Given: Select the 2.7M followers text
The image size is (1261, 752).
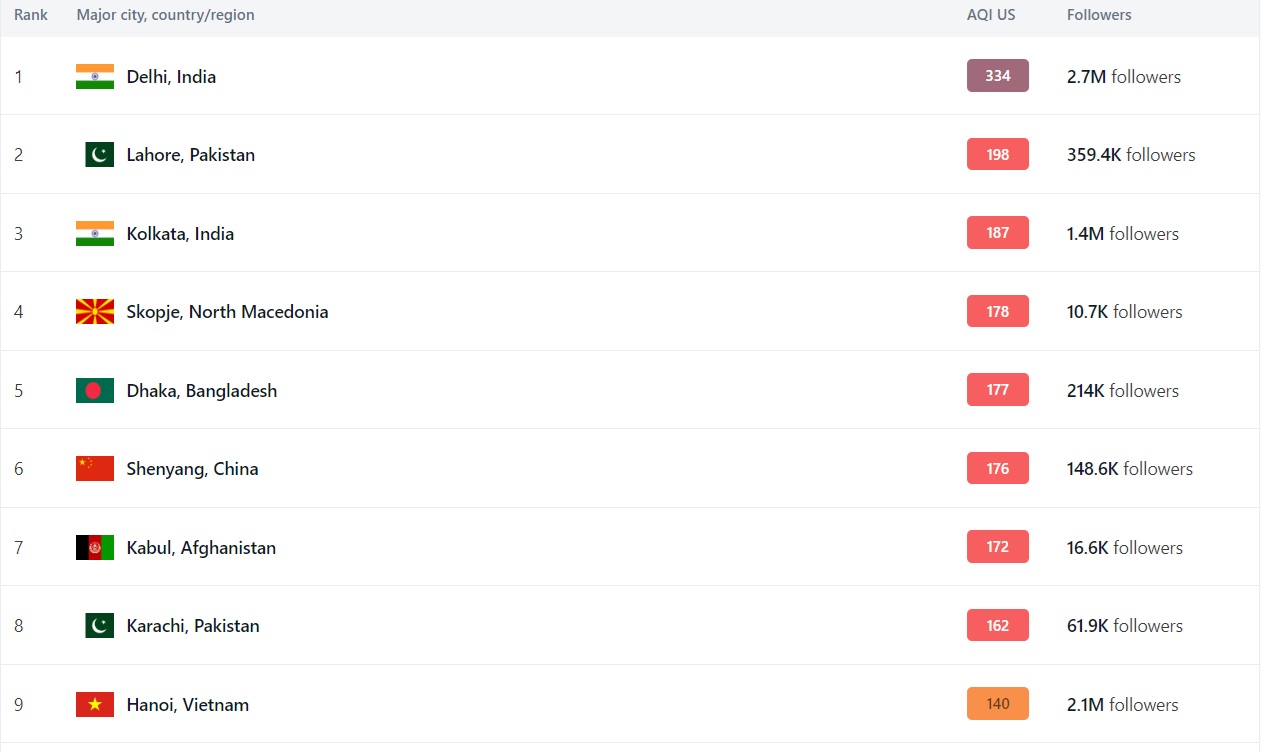Looking at the screenshot, I should 1124,77.
